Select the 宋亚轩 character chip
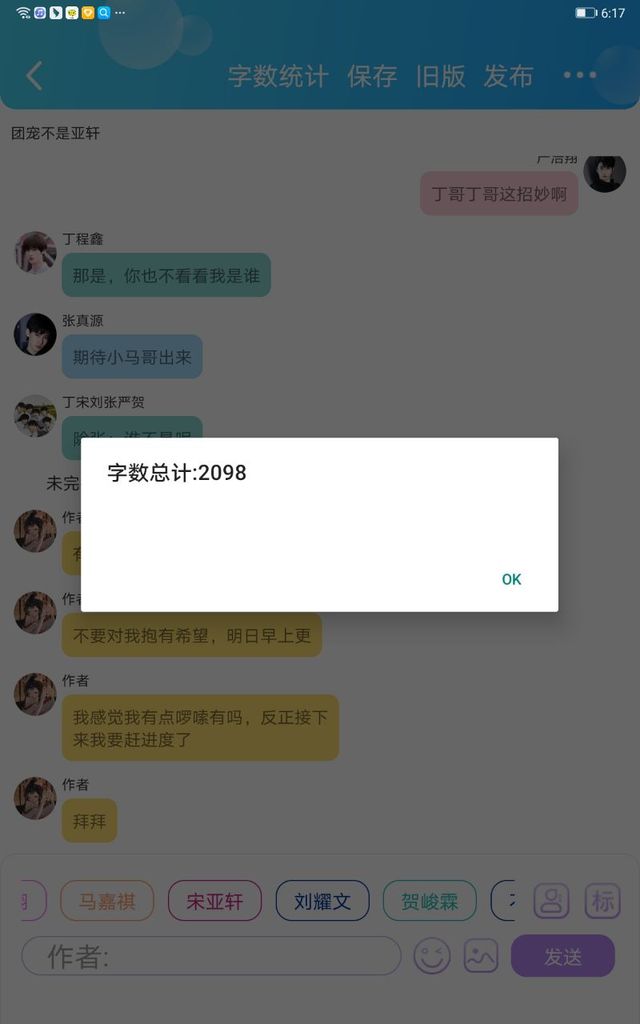Viewport: 640px width, 1024px height. click(215, 901)
